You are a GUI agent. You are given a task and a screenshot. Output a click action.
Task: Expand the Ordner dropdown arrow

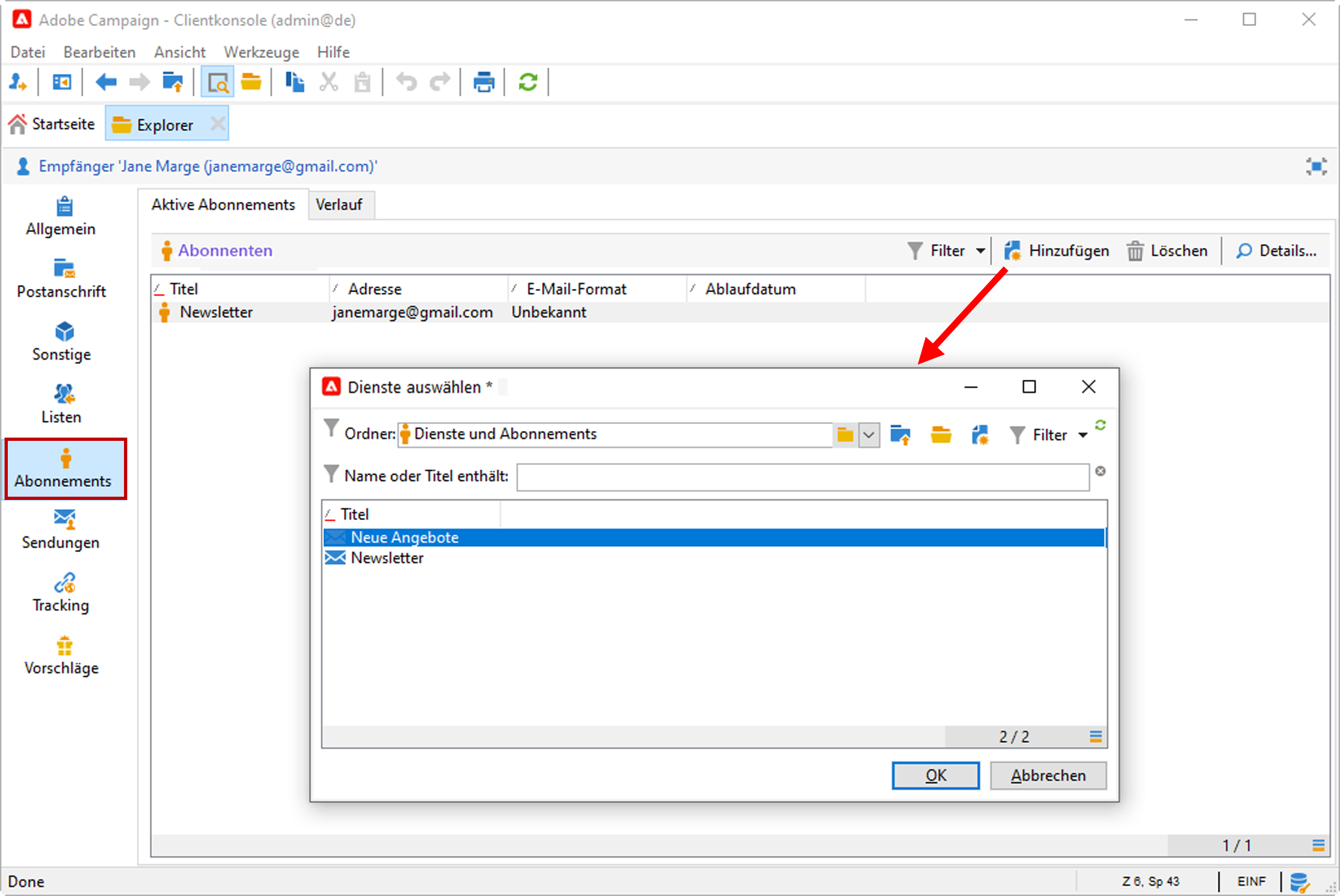point(869,435)
